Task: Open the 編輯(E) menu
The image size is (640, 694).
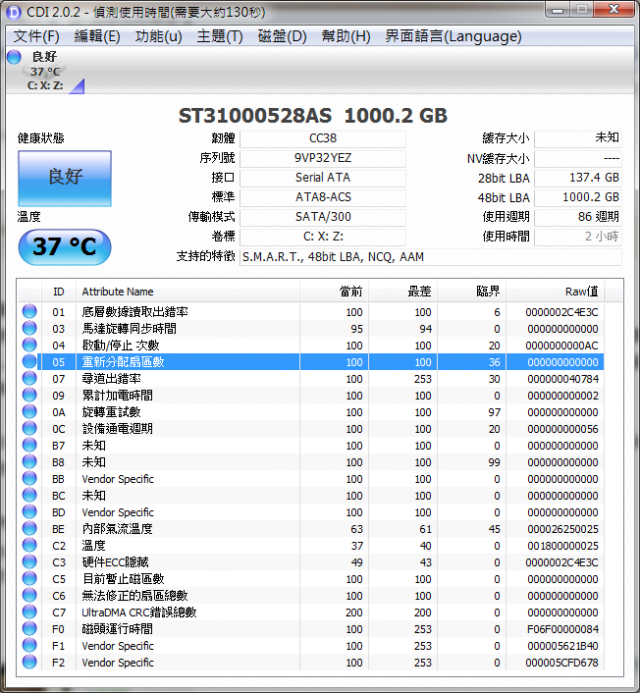Action: (x=97, y=36)
